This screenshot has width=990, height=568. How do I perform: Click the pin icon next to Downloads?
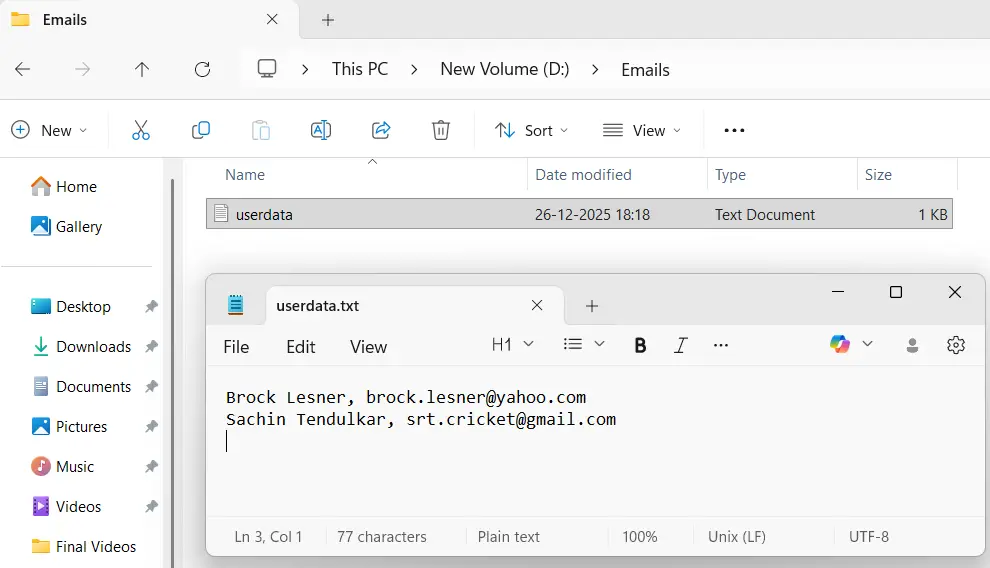pos(151,346)
